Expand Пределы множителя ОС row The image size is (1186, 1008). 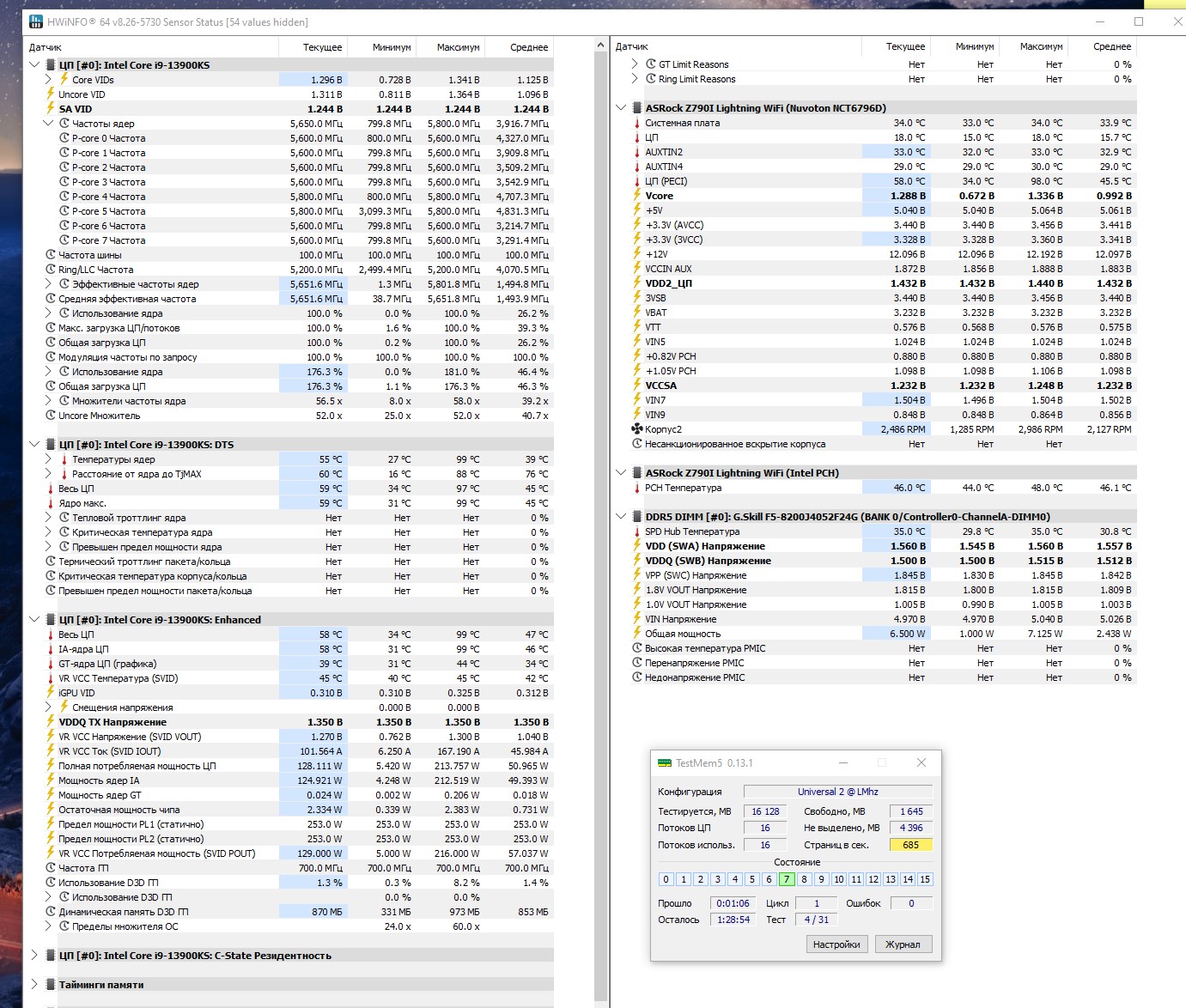tap(49, 926)
